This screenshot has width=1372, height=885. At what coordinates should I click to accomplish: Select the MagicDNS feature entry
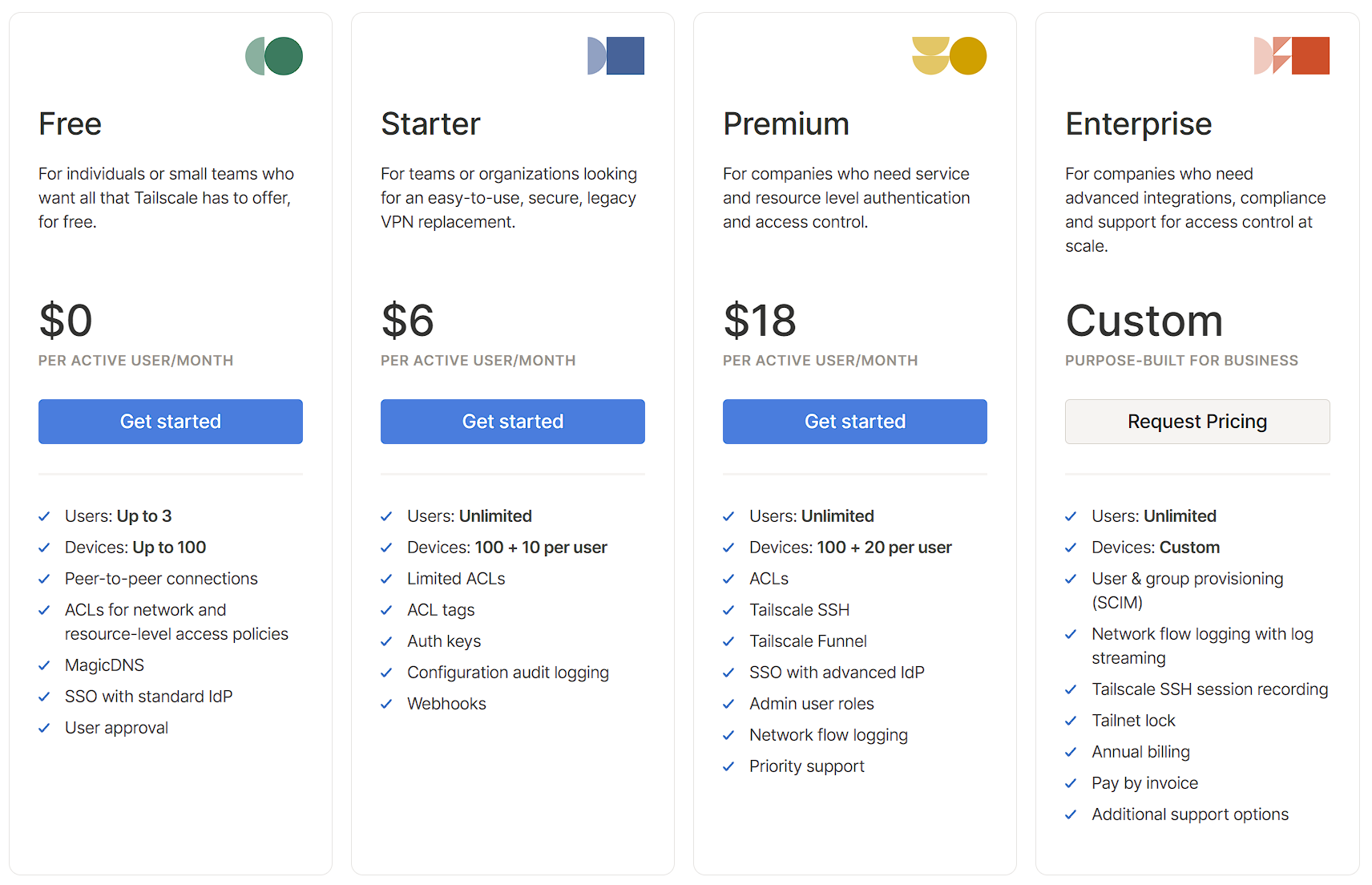point(104,665)
